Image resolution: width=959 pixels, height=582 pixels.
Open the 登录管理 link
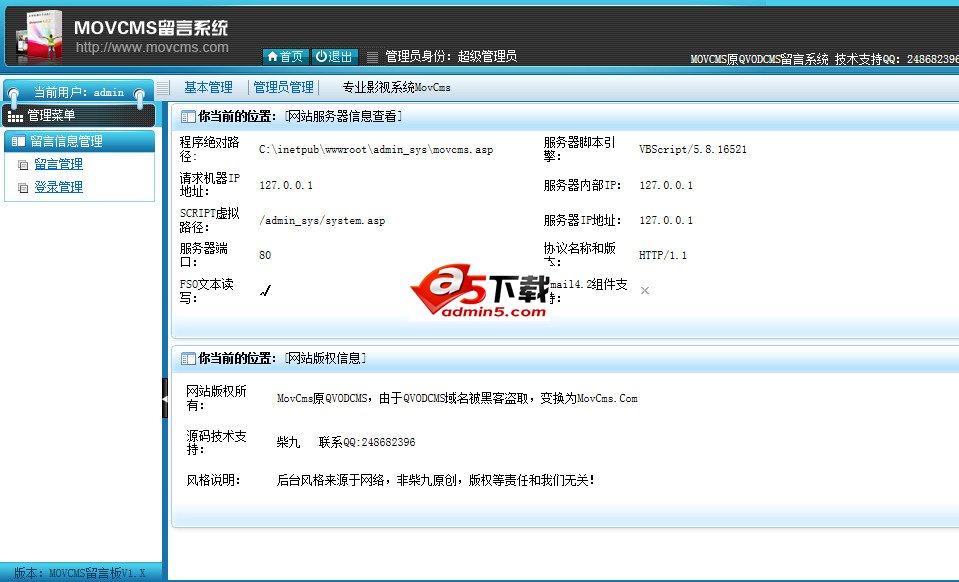click(x=58, y=187)
